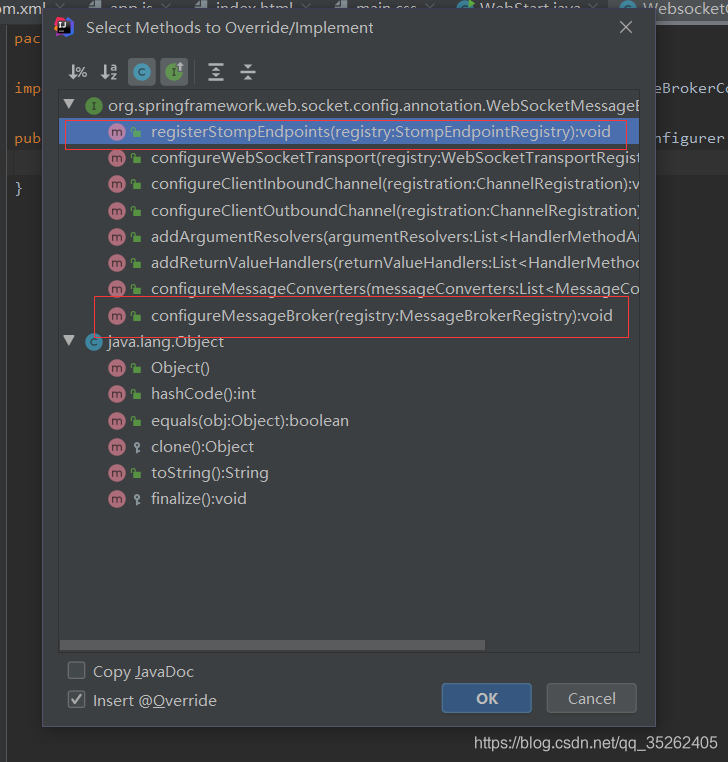
Task: Select hashCode():int method
Action: (x=349, y=394)
